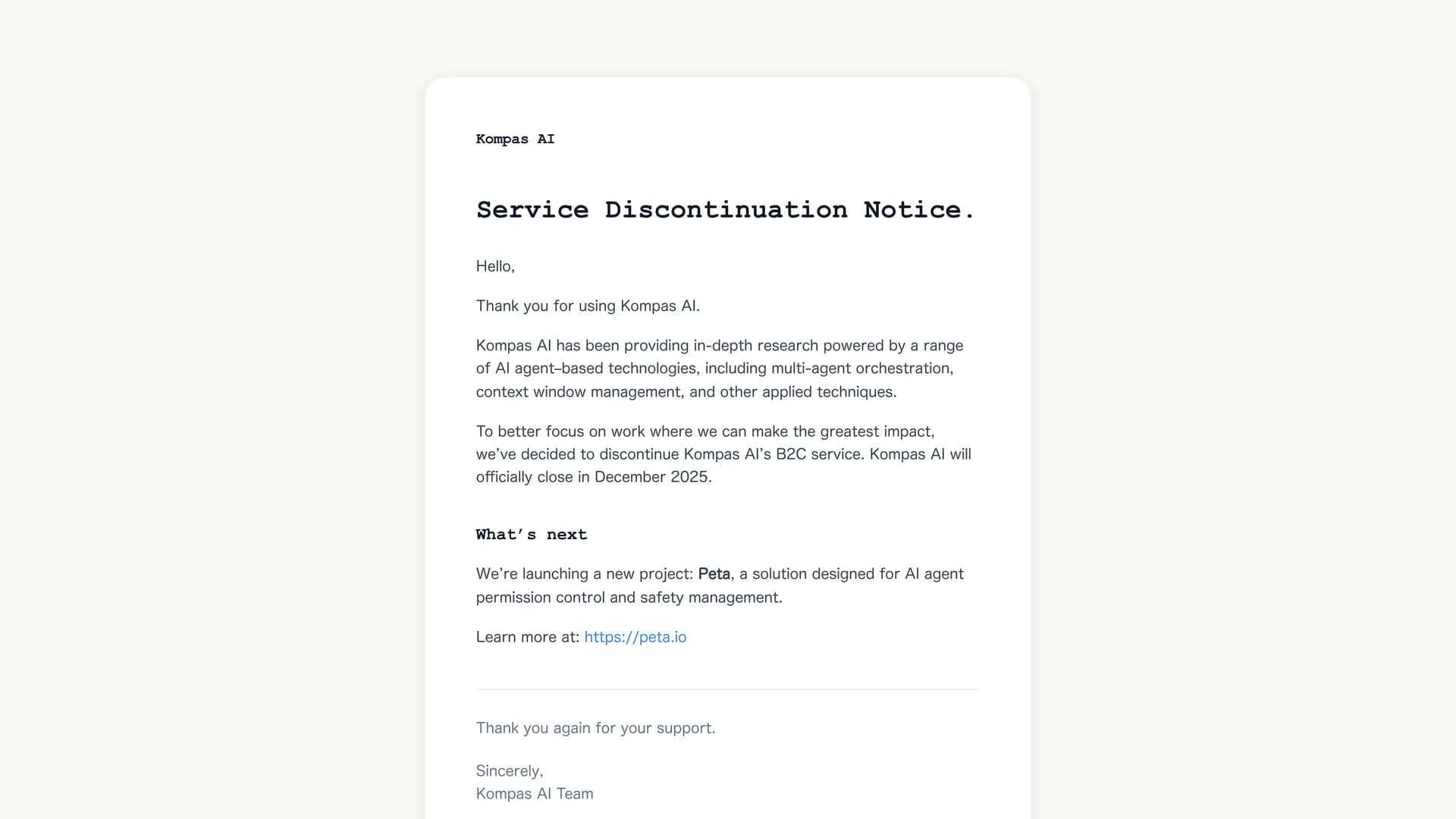Click the Thank you for using Kompas AI line
The width and height of the screenshot is (1456, 819).
pos(588,306)
